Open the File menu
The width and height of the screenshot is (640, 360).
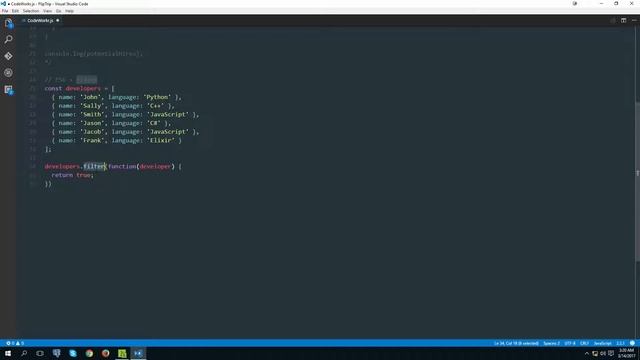point(5,11)
